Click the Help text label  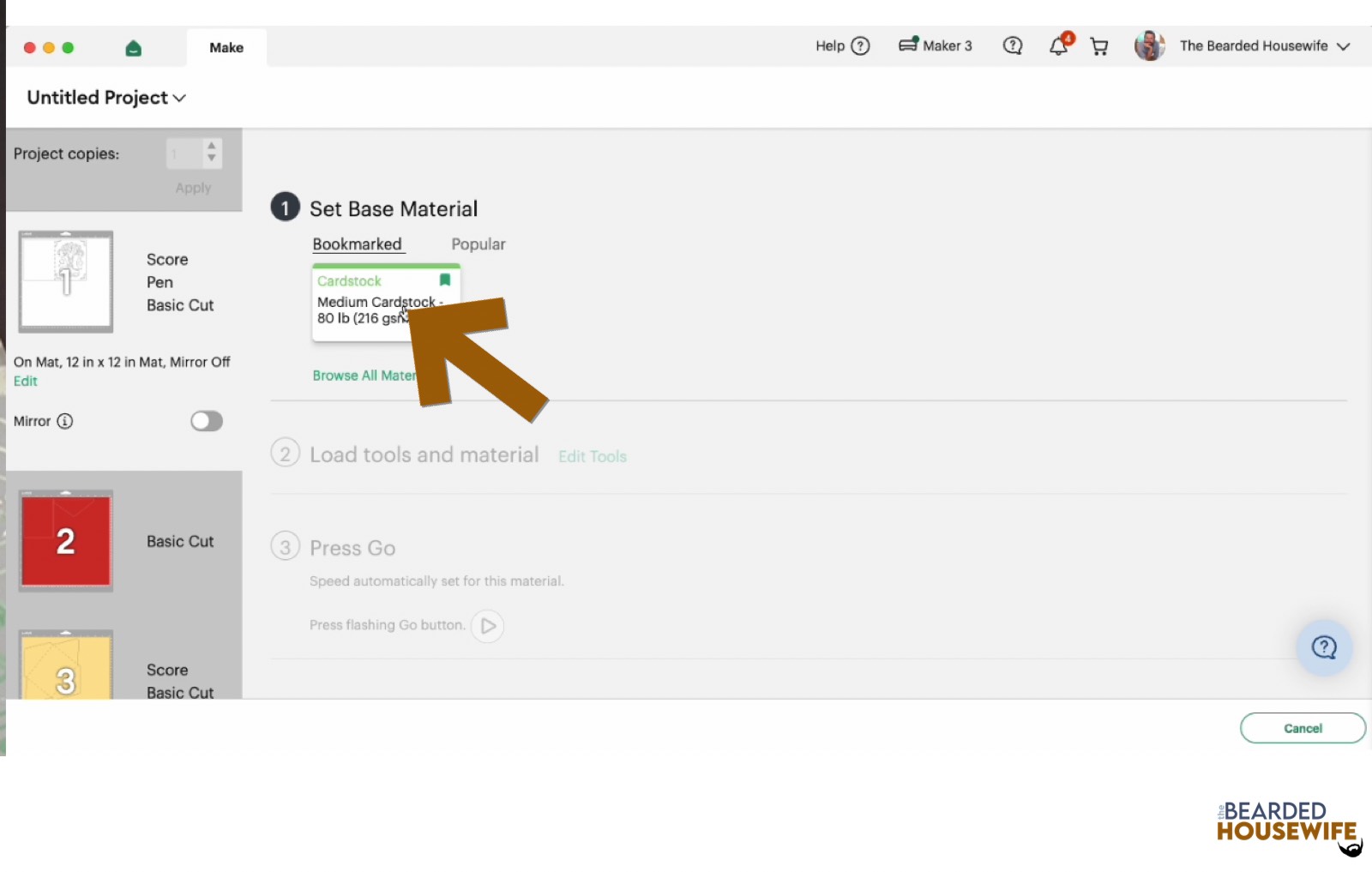[x=830, y=46]
